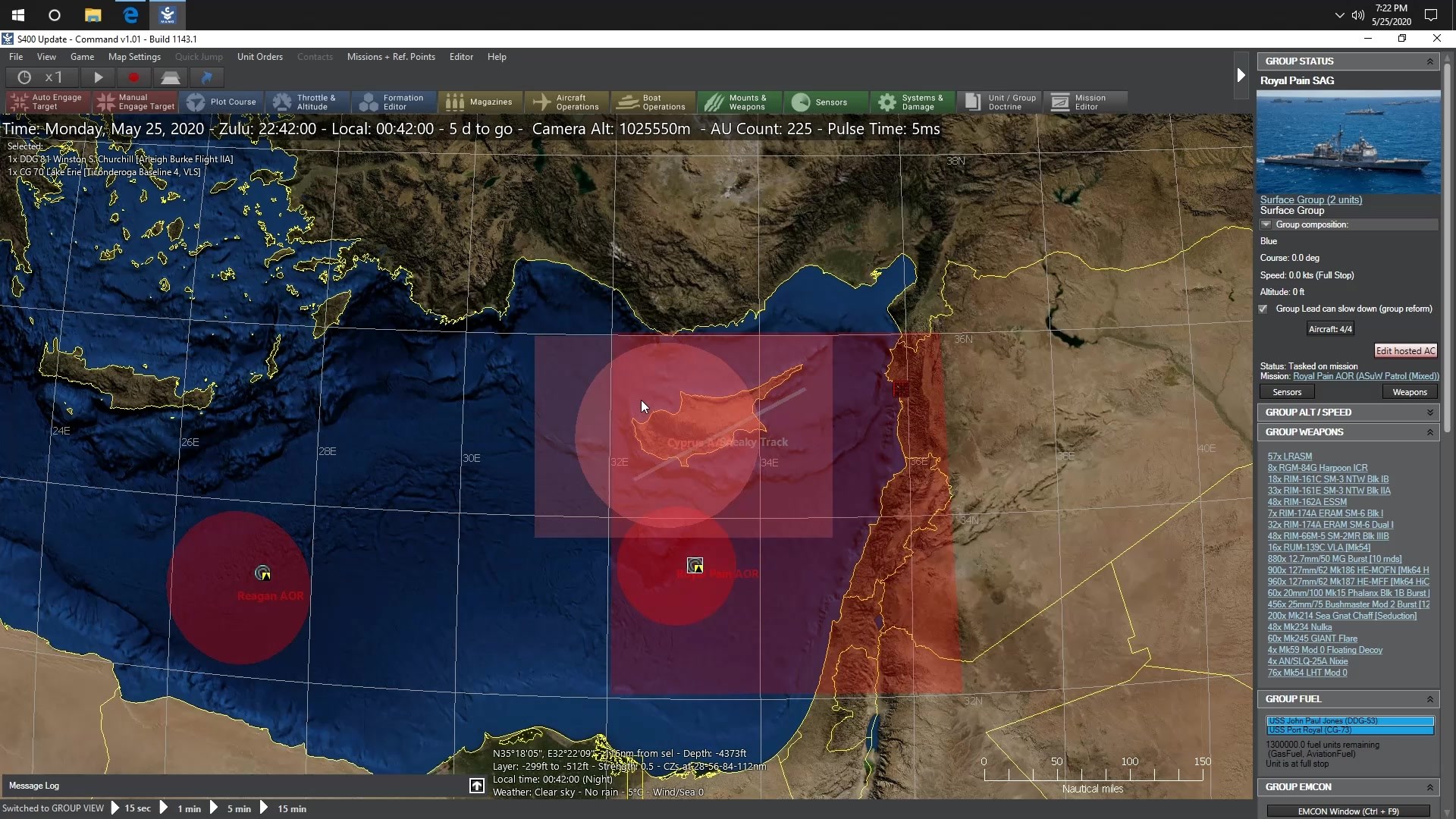This screenshot has height=819, width=1456.
Task: Open the Editor menu
Action: (x=461, y=57)
